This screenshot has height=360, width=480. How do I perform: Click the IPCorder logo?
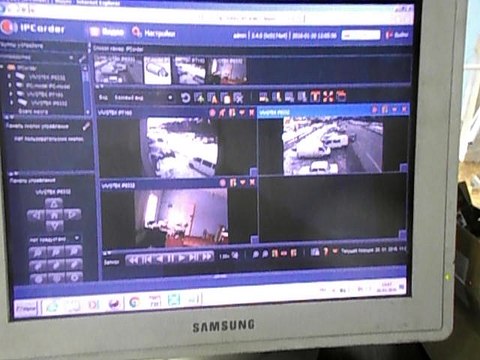[x=33, y=28]
